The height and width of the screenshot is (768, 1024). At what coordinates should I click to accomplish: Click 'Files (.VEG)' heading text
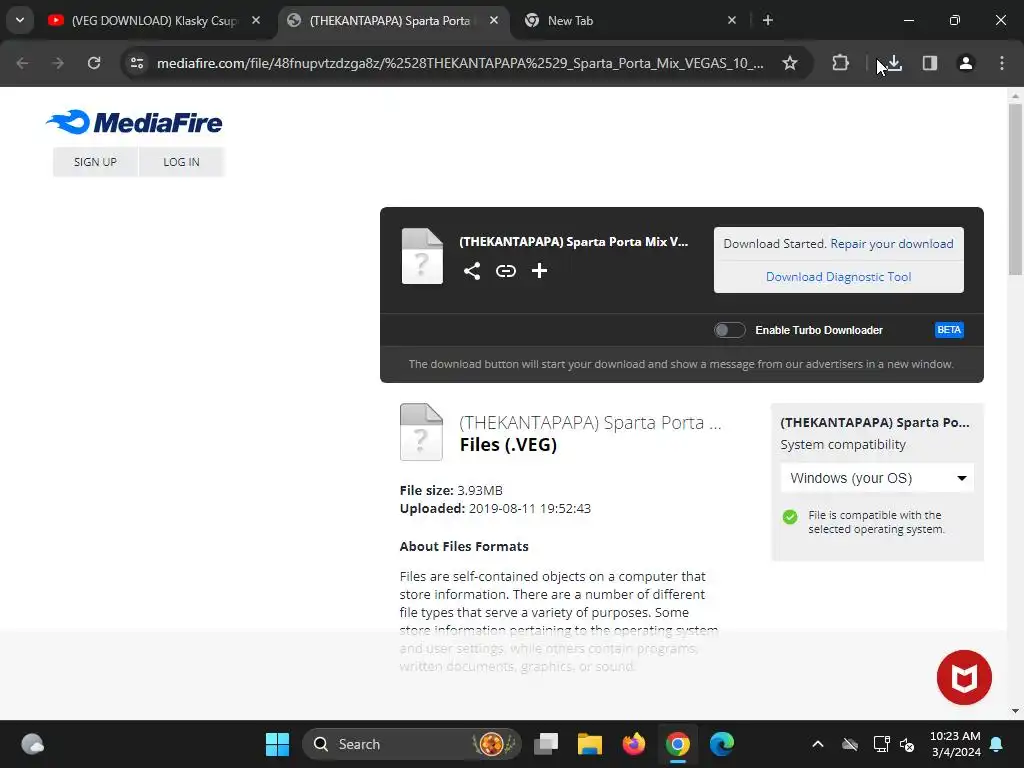point(508,445)
